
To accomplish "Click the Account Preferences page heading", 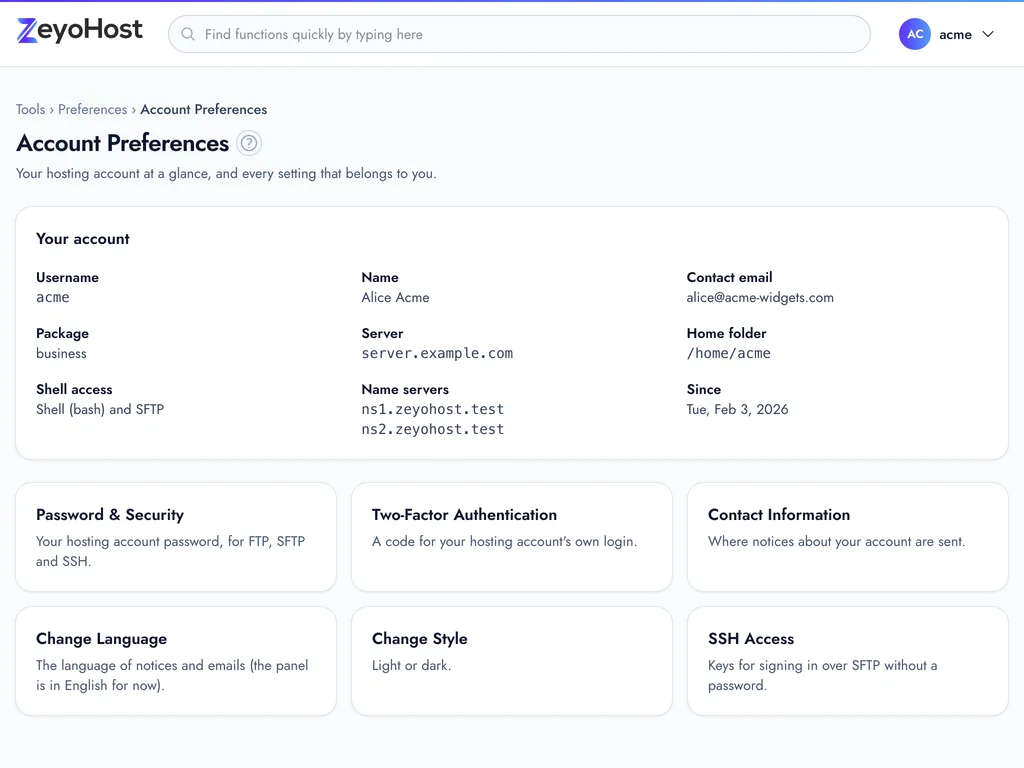I will tap(123, 143).
